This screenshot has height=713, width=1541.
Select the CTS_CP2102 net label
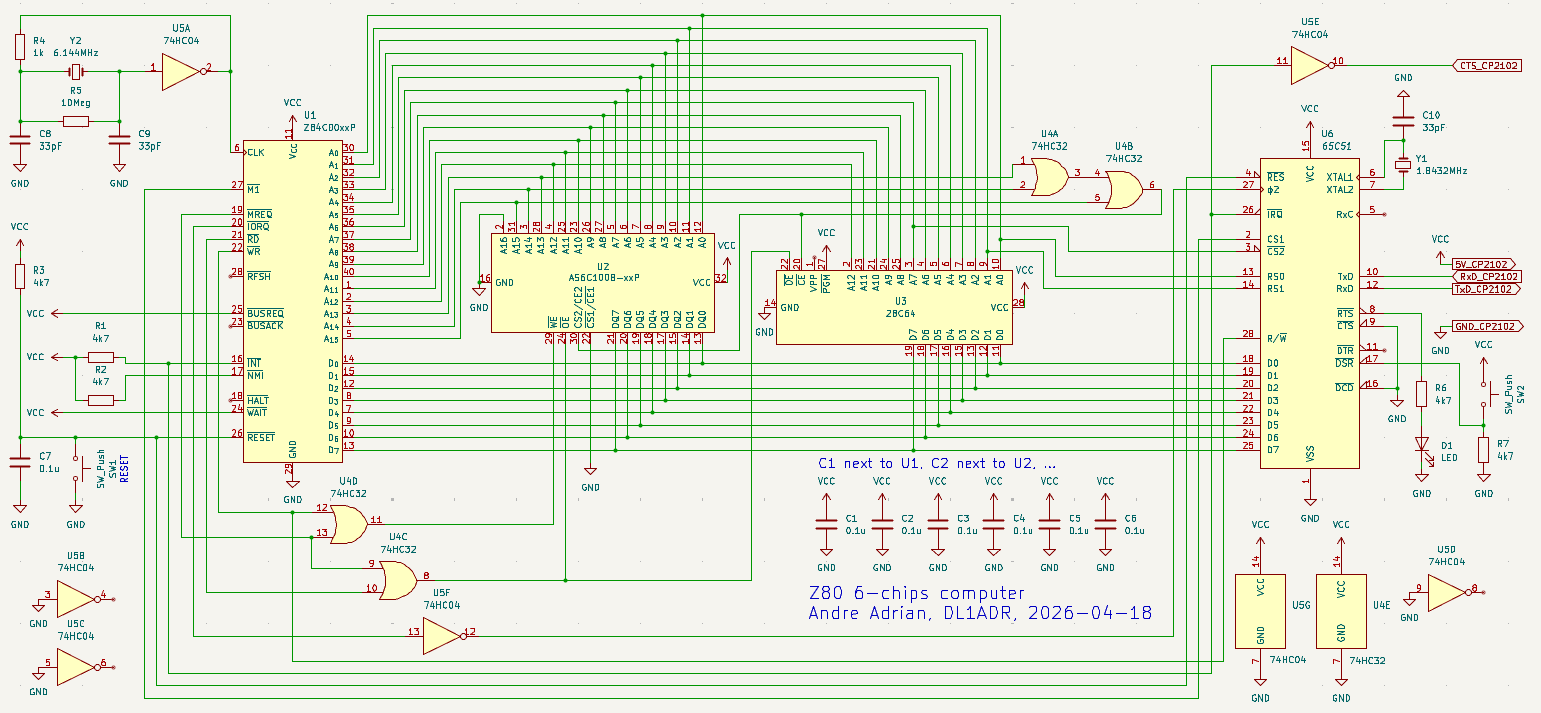pos(1486,66)
